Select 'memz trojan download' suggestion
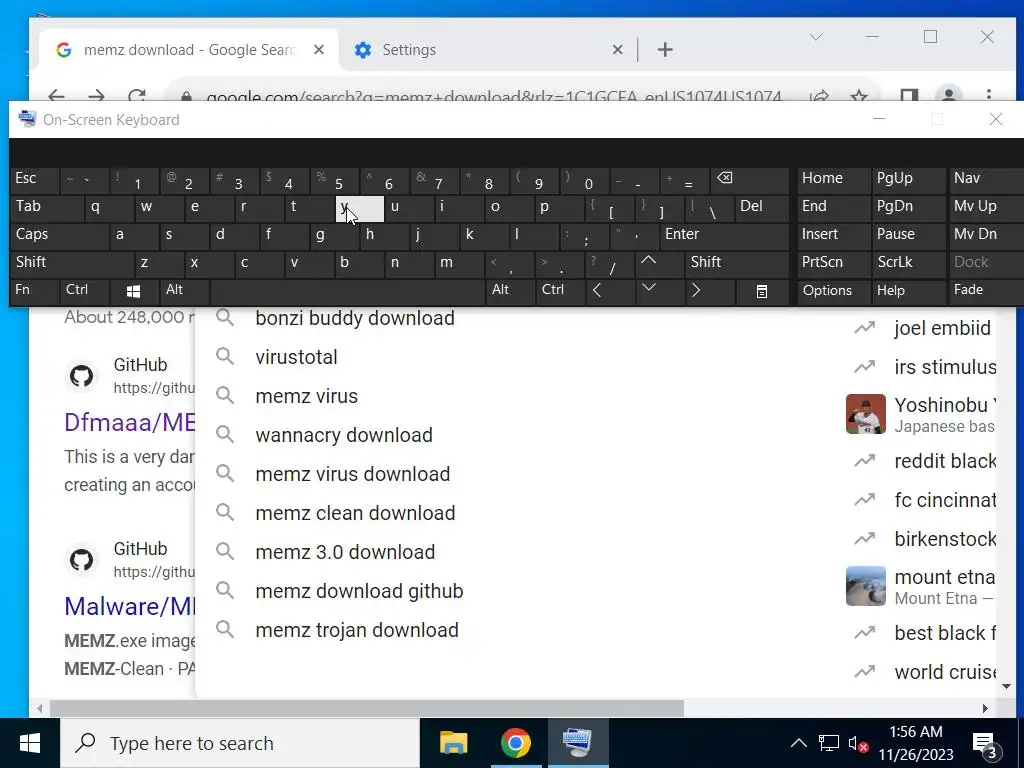Image resolution: width=1024 pixels, height=768 pixels. pos(357,630)
